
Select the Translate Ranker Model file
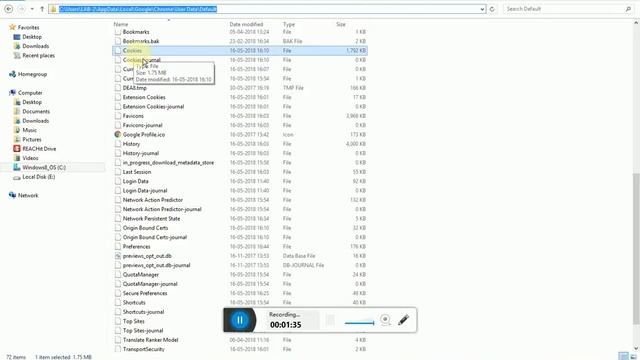coord(150,340)
